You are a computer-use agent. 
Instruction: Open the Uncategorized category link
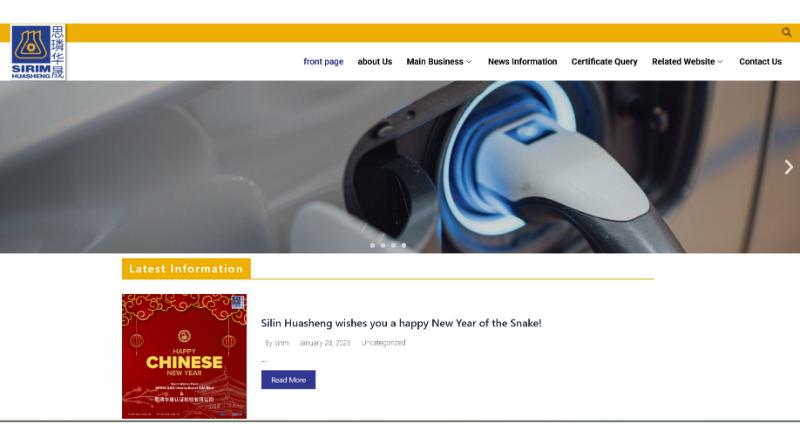383,343
